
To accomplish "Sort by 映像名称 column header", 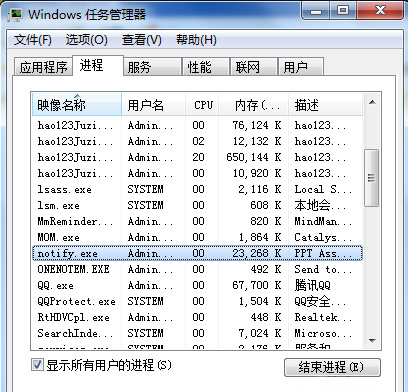I will tap(77, 105).
